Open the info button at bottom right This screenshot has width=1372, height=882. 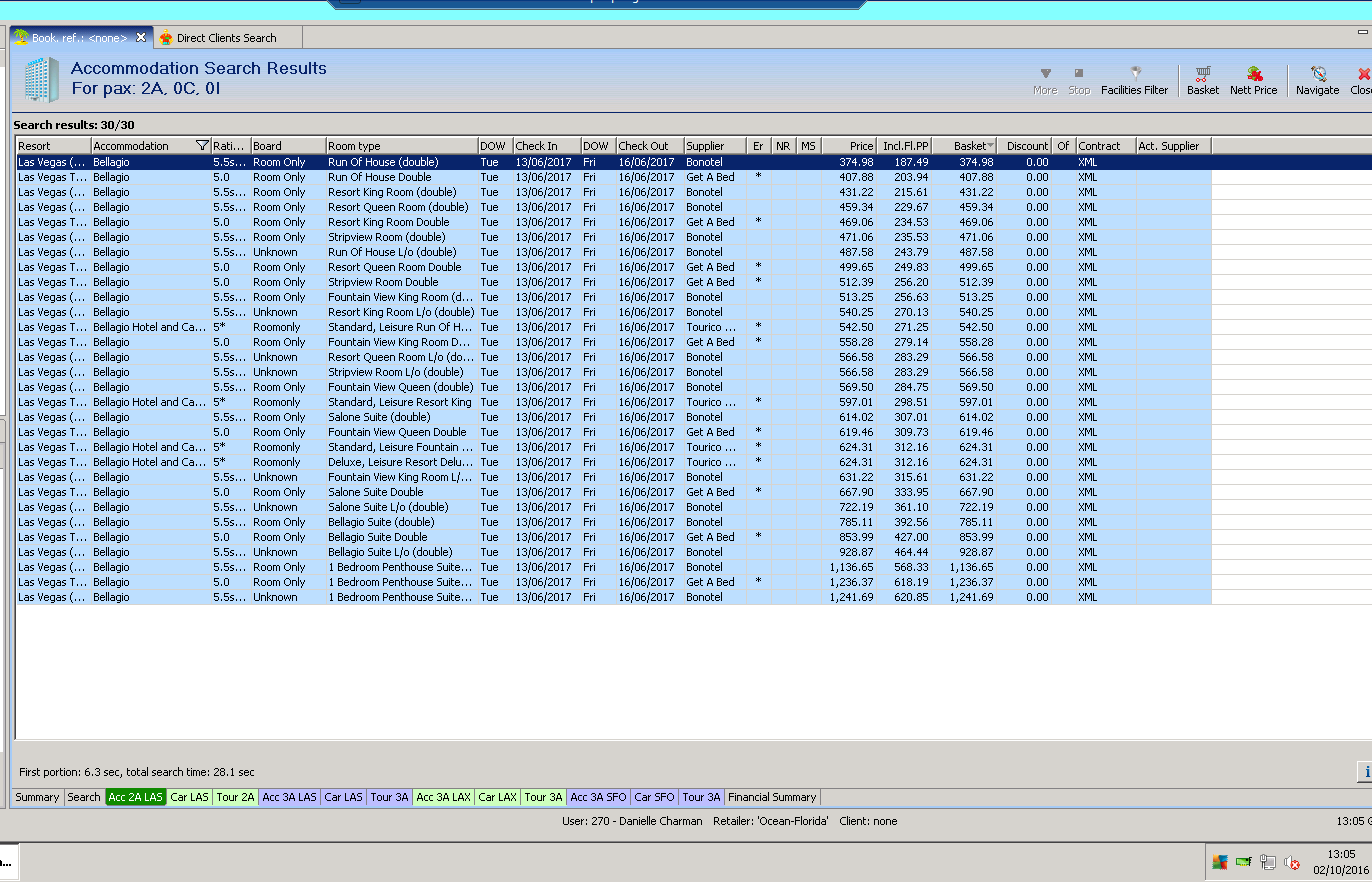(x=1364, y=771)
